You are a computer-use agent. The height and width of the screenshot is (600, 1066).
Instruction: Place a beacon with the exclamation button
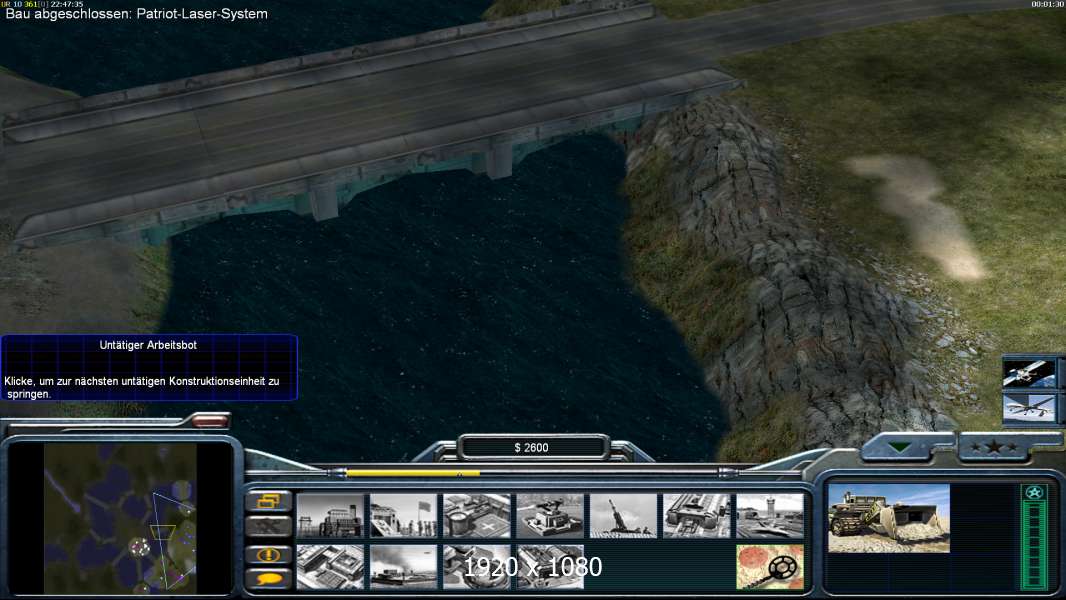coord(269,554)
